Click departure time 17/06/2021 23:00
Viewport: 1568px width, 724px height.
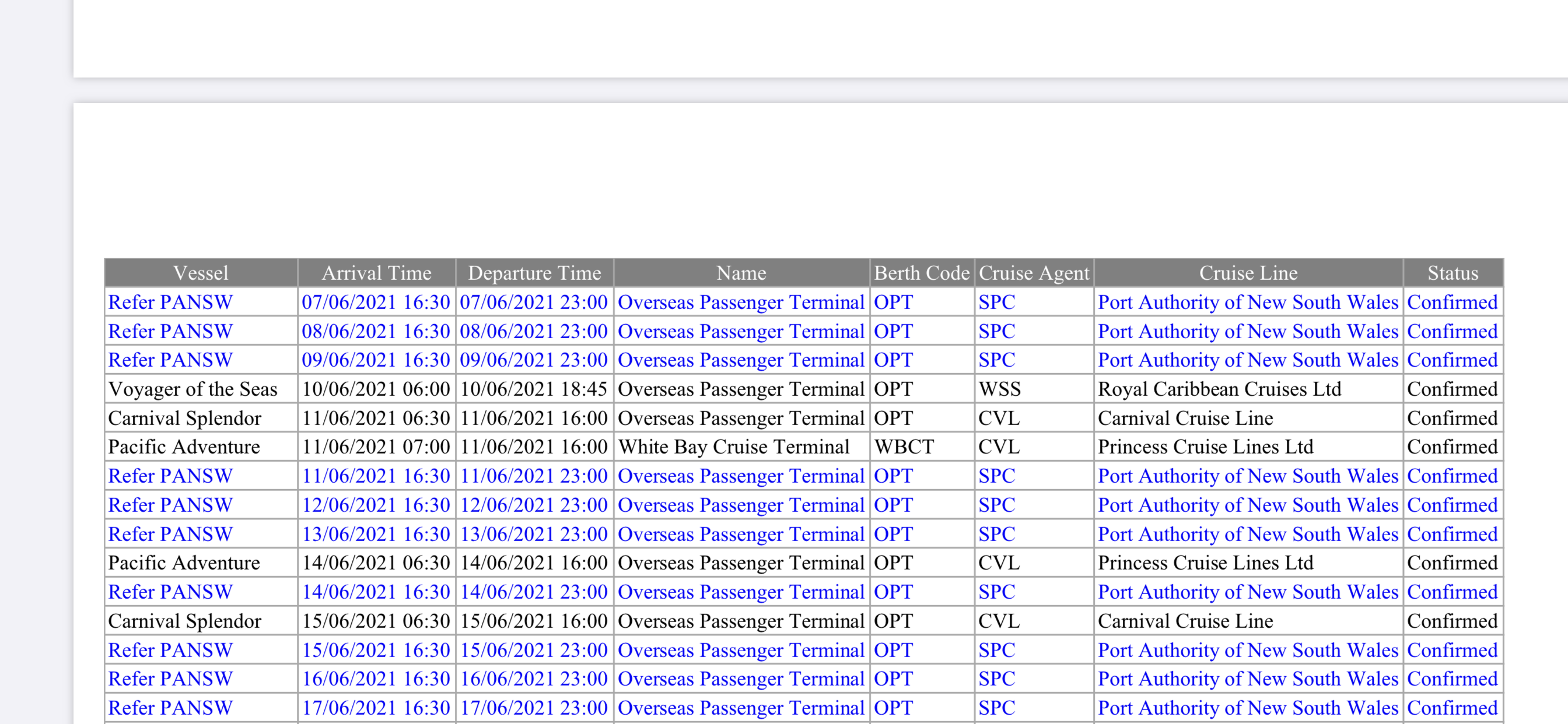tap(534, 709)
